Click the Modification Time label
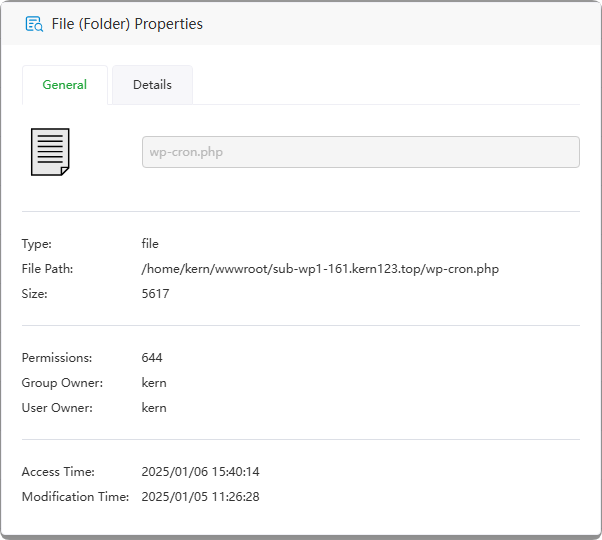This screenshot has width=602, height=540. click(75, 497)
